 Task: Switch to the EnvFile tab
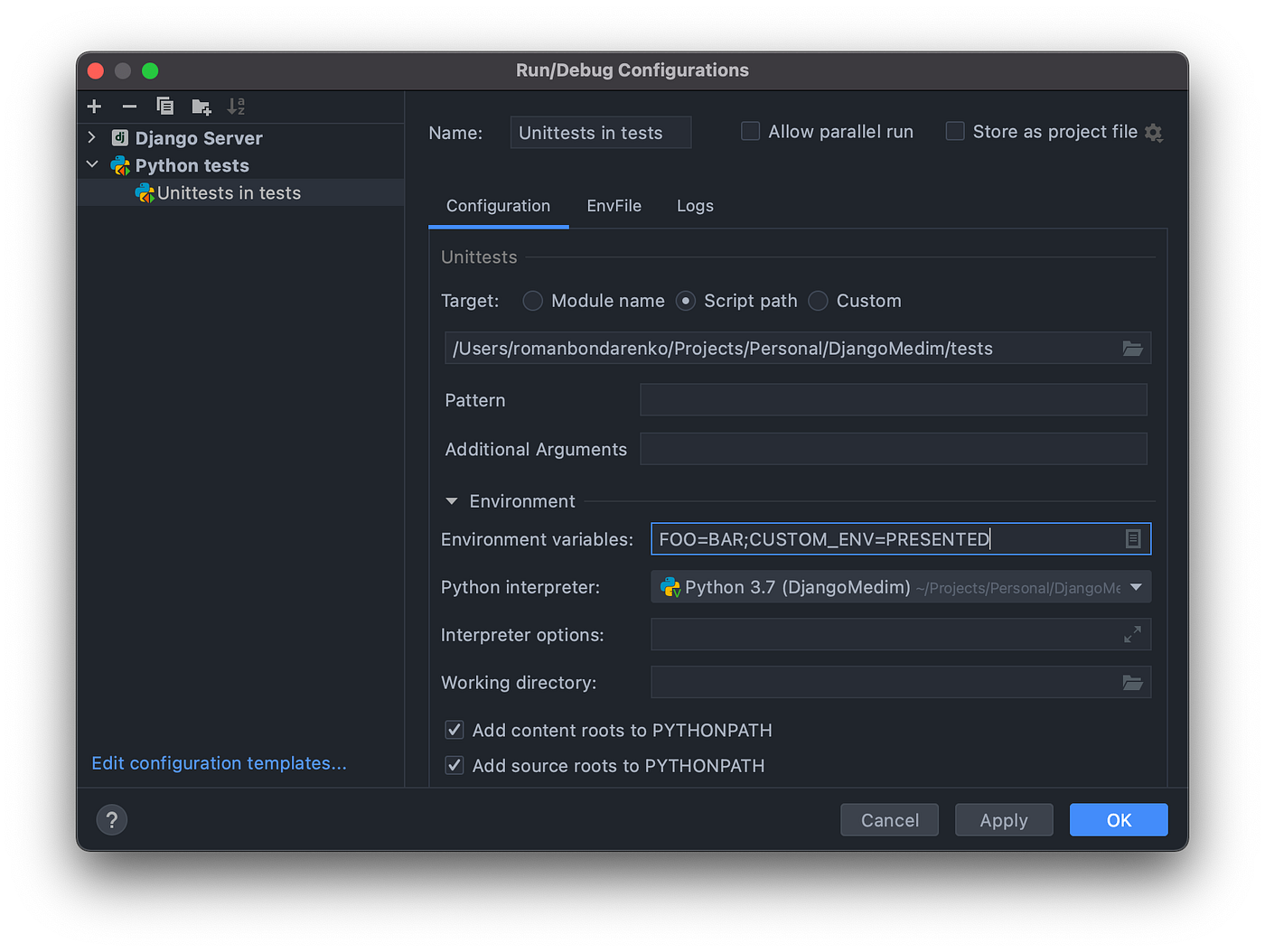[x=614, y=206]
